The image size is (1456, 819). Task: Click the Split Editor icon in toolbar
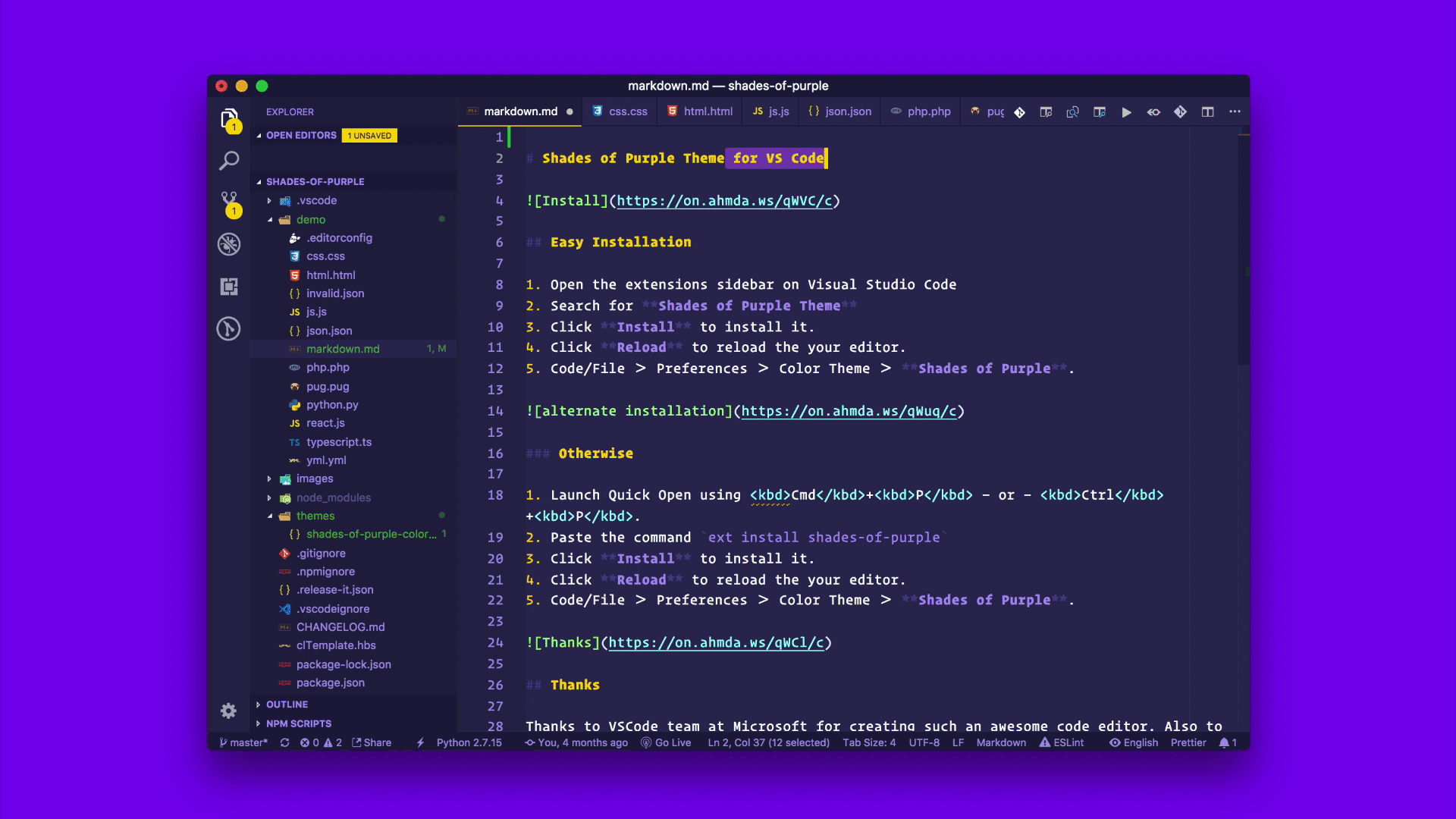coord(1207,111)
